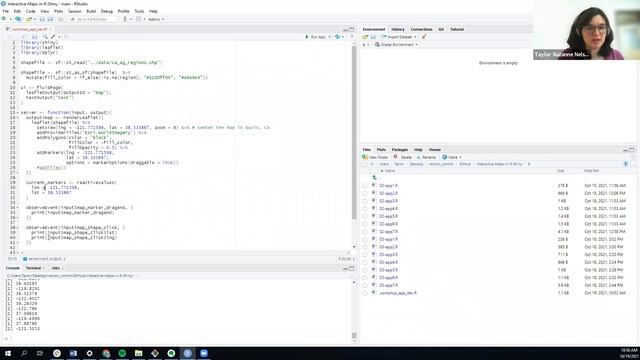Select checkbox for 02-app7.R
640x360 pixels.
pos(365,232)
